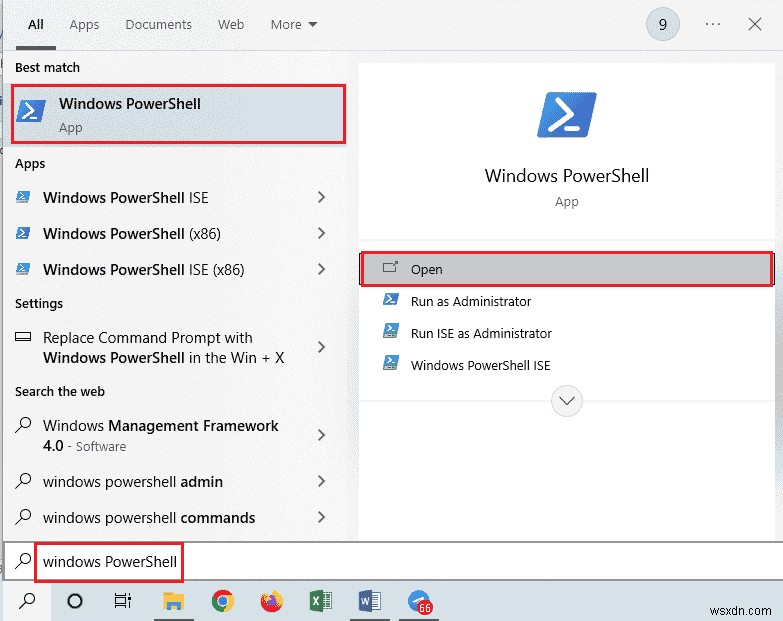
Task: Search web for windows powershell admin
Action: [175, 481]
